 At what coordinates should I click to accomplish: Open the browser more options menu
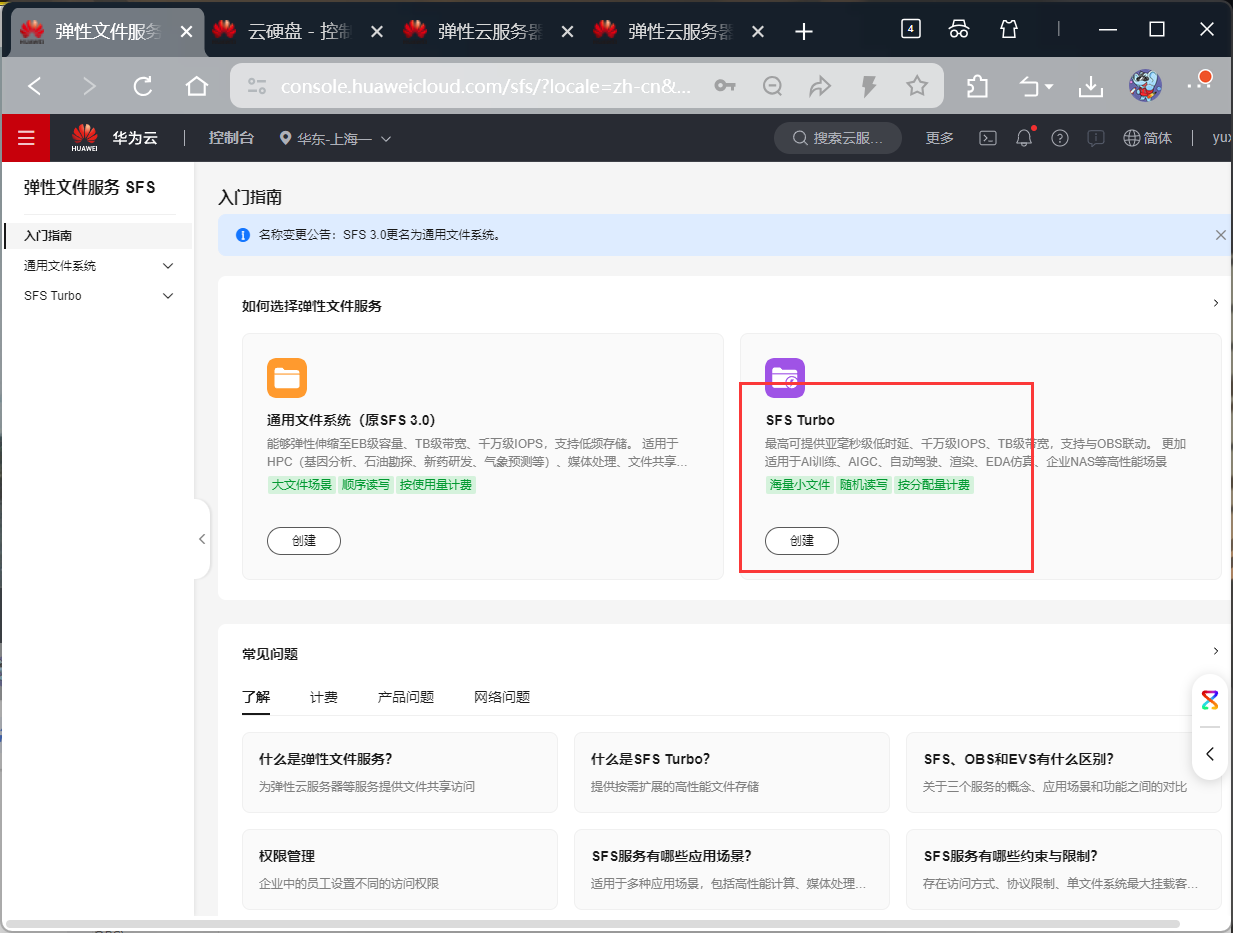click(x=1198, y=86)
